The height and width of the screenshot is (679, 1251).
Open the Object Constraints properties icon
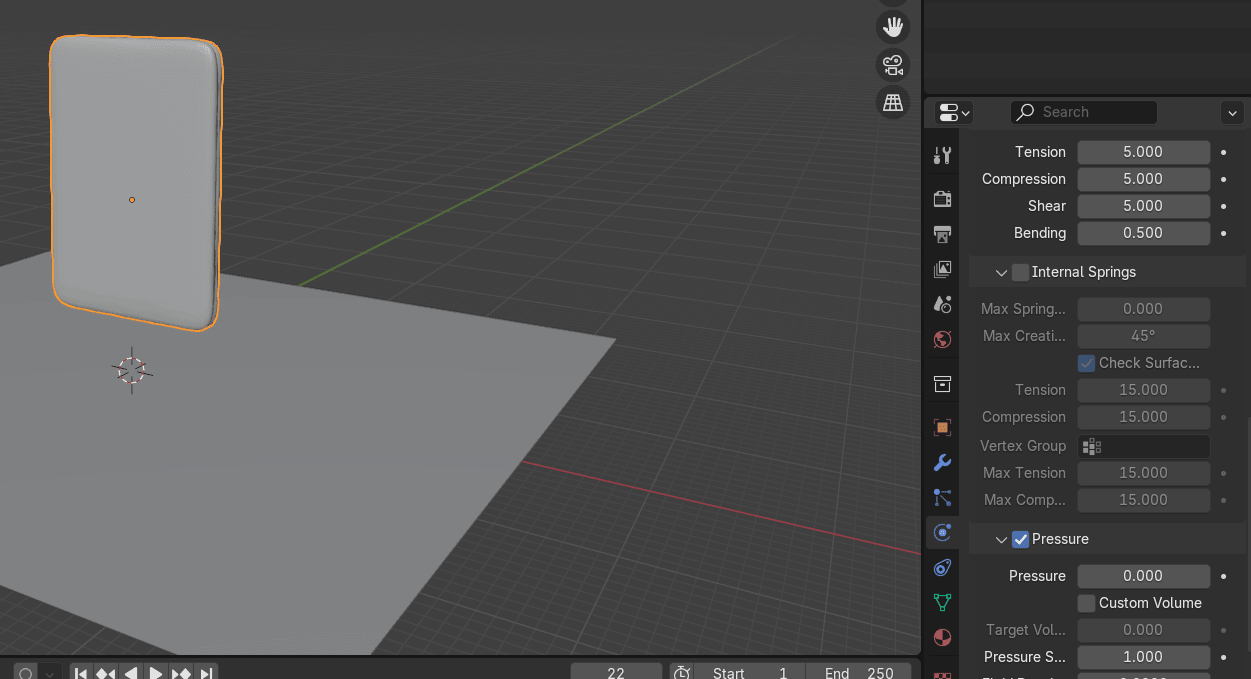(942, 568)
